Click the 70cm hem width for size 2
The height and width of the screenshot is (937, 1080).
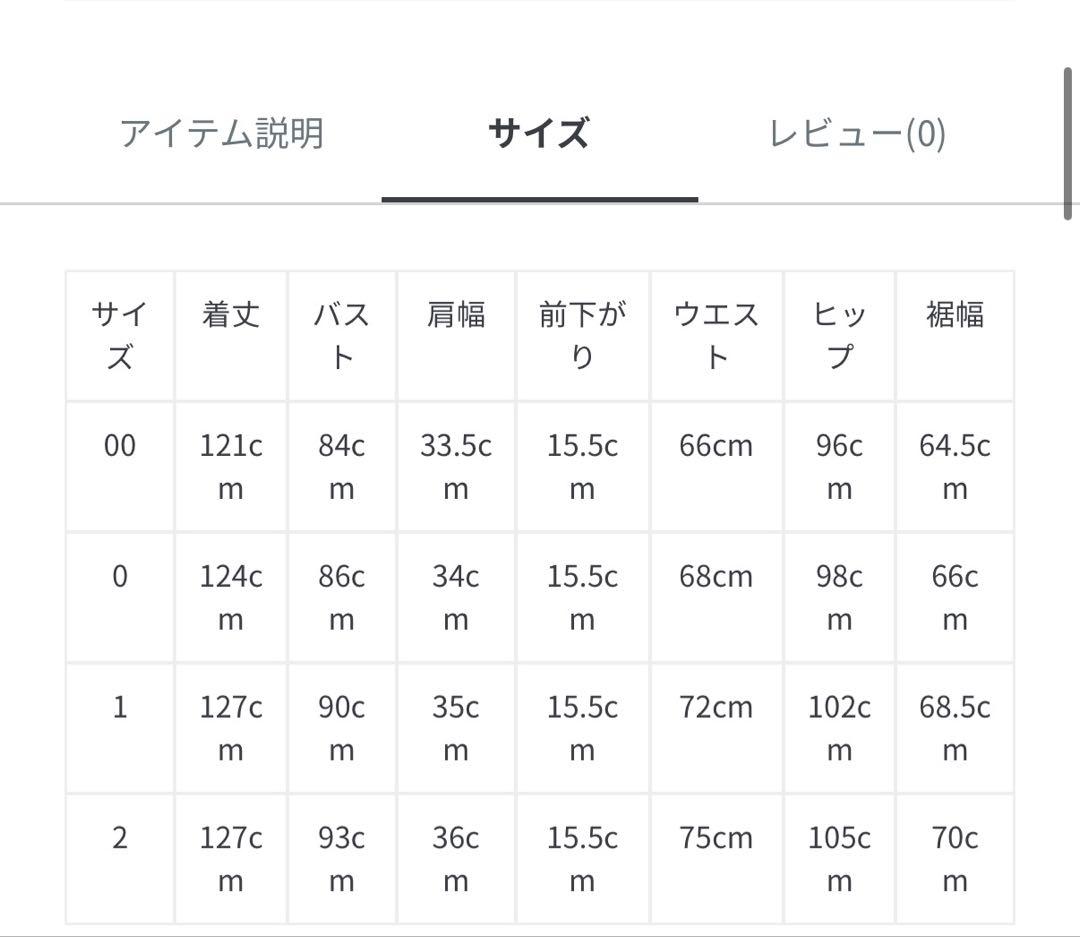coord(955,858)
